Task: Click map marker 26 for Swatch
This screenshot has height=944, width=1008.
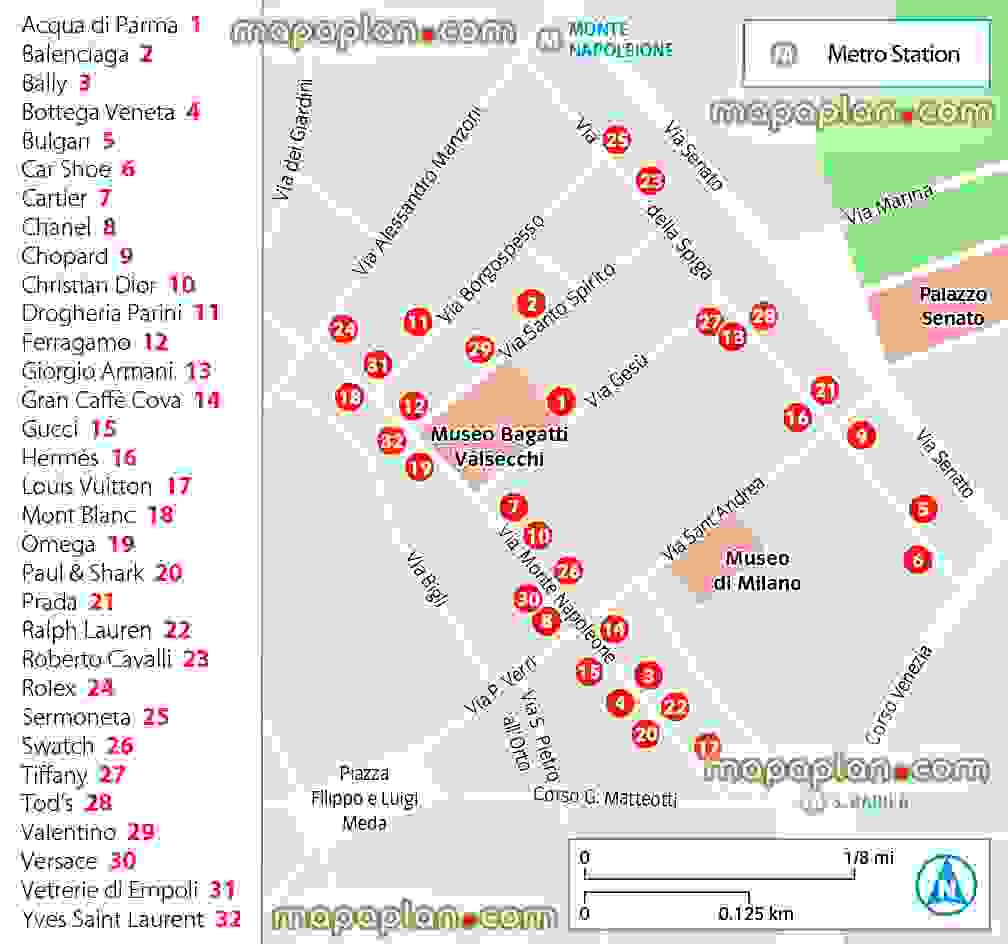Action: coord(568,570)
